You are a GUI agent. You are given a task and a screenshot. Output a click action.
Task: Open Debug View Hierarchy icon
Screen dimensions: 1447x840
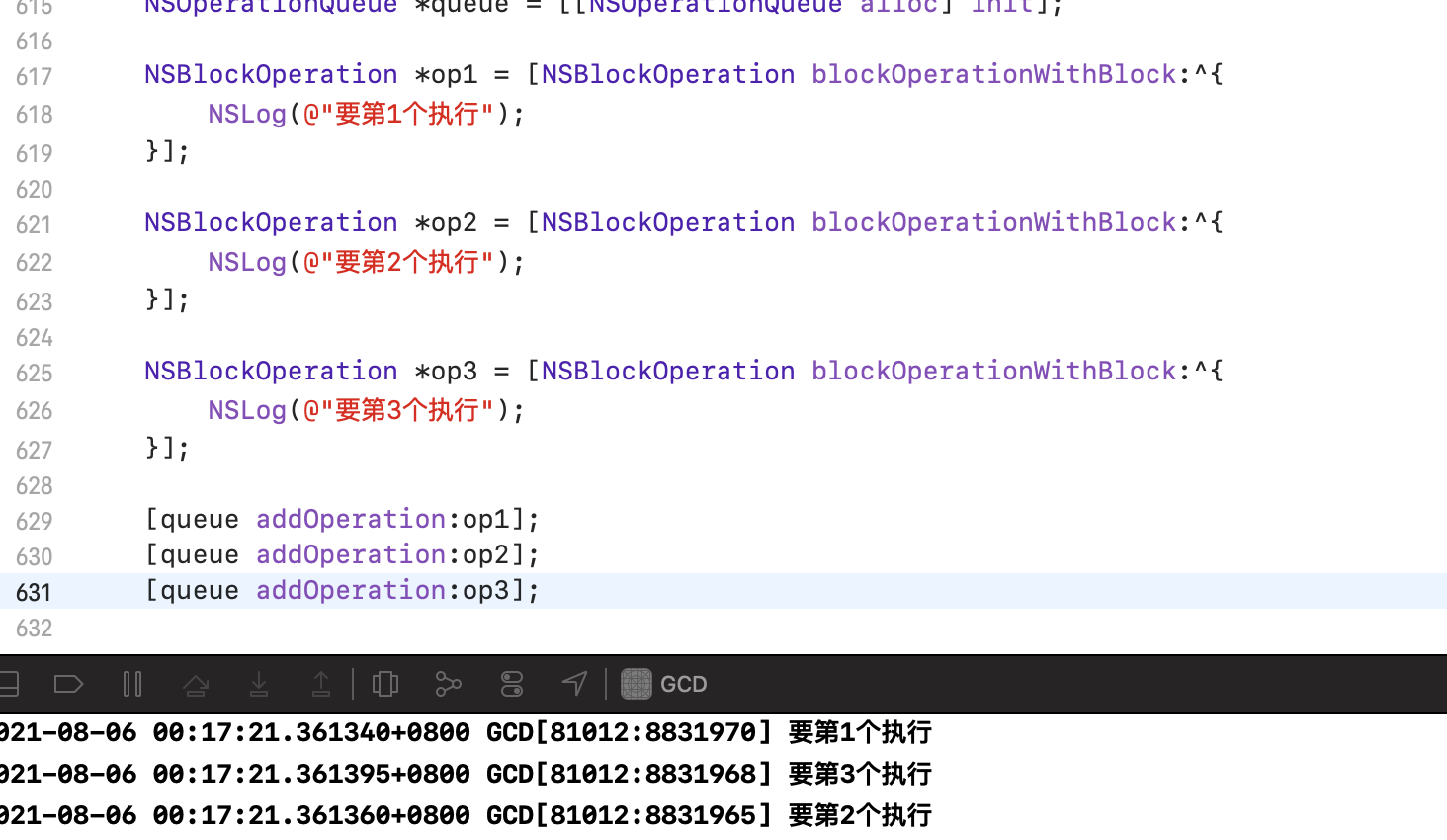pyautogui.click(x=385, y=684)
